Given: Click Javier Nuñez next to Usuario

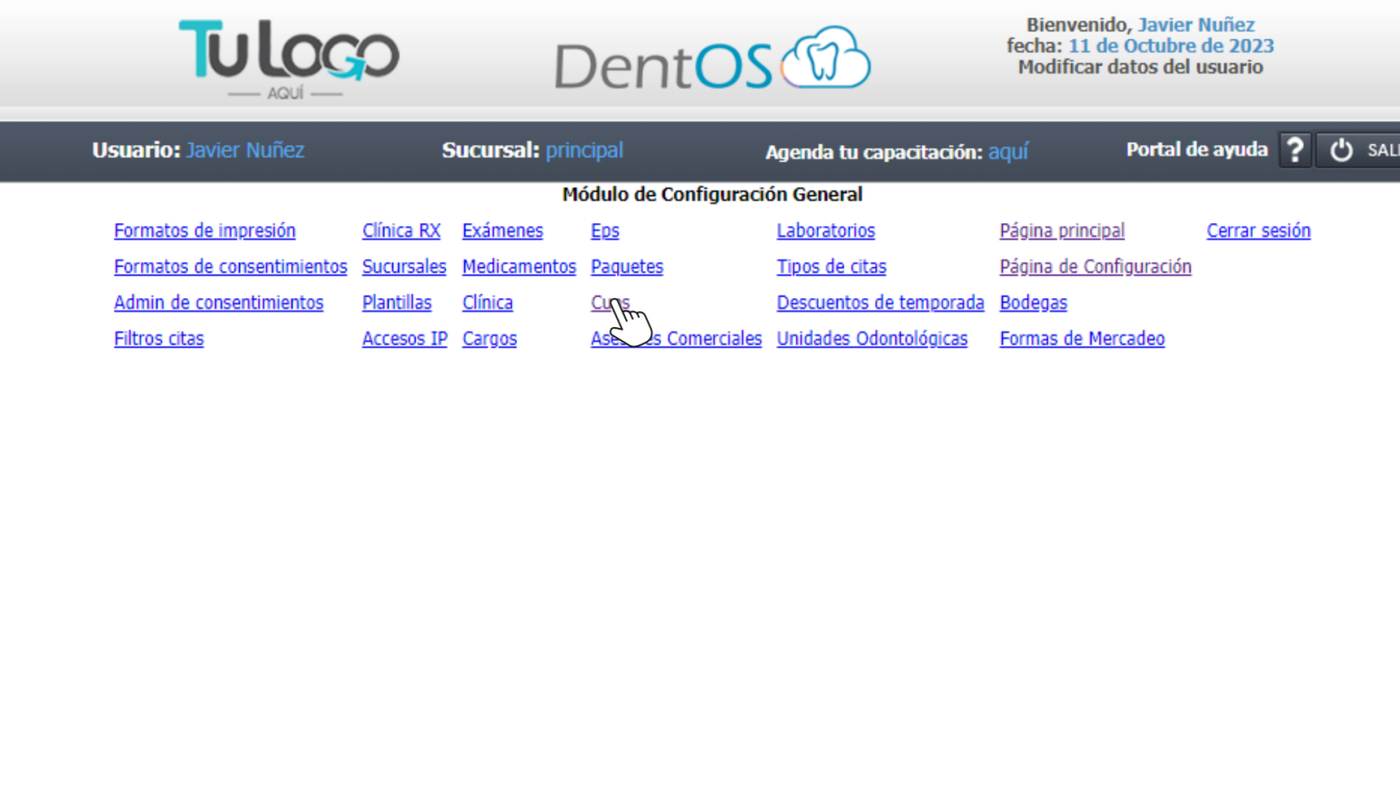Looking at the screenshot, I should pyautogui.click(x=245, y=150).
